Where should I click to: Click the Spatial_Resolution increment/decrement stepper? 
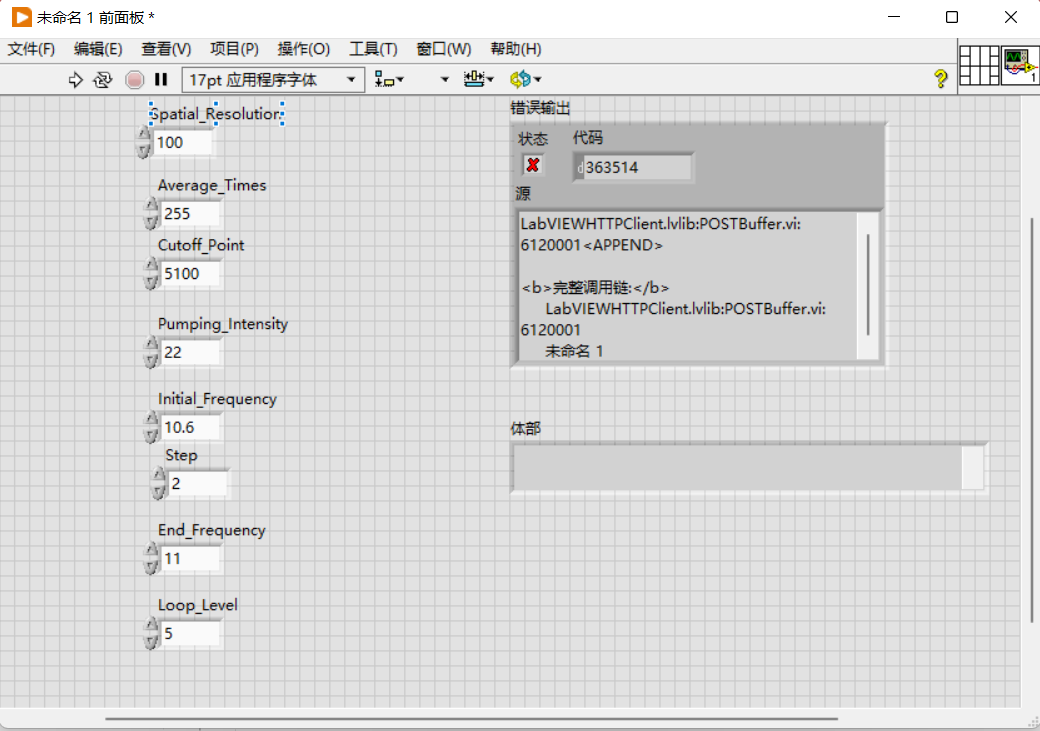point(143,143)
